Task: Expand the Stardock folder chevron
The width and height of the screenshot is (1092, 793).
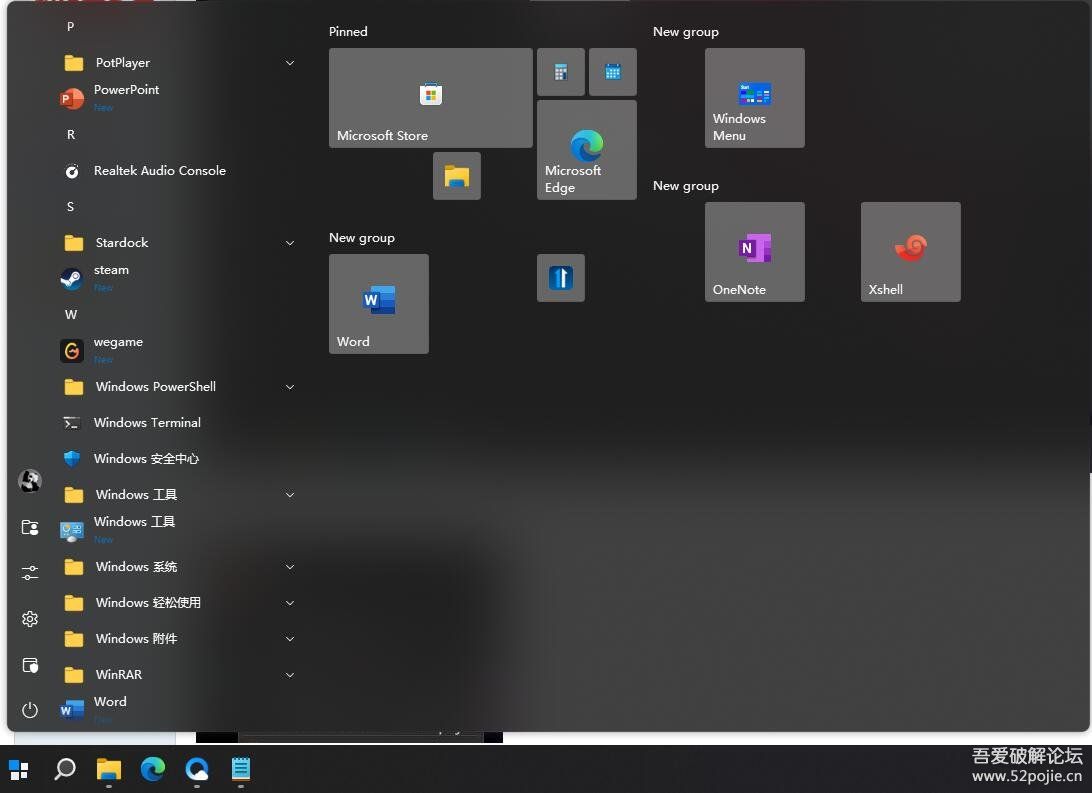Action: [x=290, y=242]
